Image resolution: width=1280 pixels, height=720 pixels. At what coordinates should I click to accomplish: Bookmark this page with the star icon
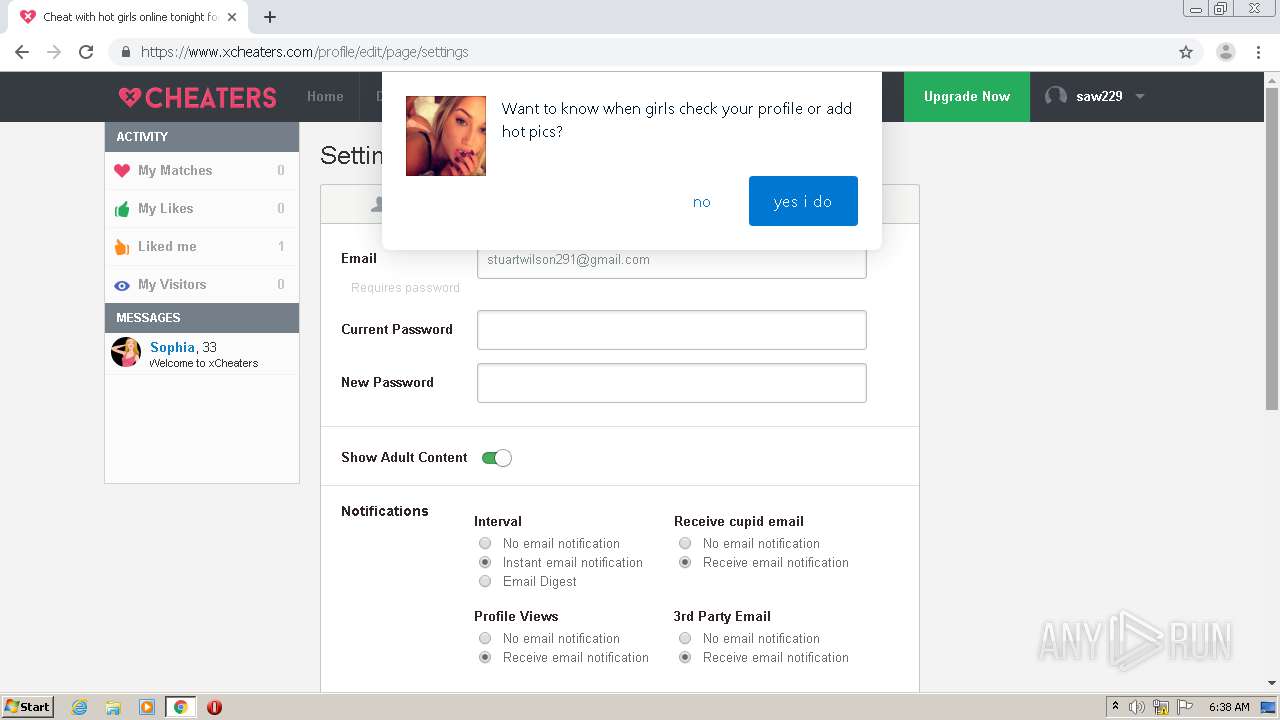[1186, 52]
